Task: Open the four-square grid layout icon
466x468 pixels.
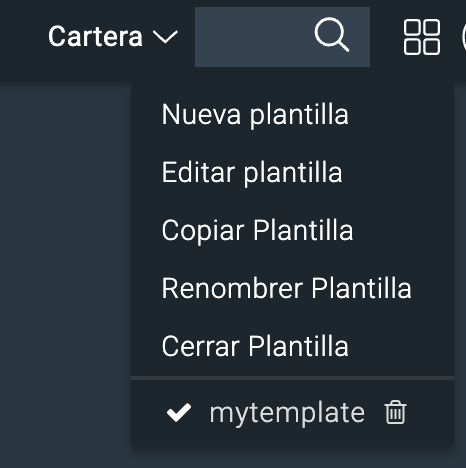Action: tap(422, 37)
